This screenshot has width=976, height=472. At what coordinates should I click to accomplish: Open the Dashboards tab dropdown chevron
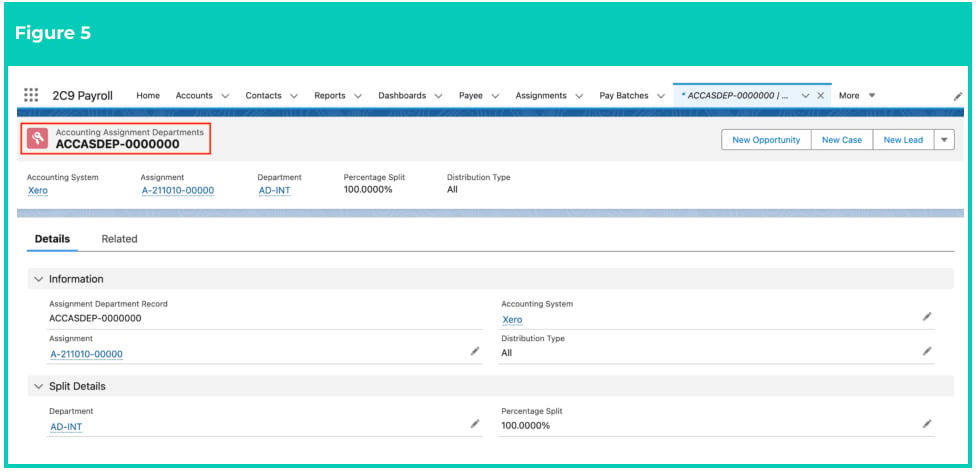pyautogui.click(x=438, y=96)
